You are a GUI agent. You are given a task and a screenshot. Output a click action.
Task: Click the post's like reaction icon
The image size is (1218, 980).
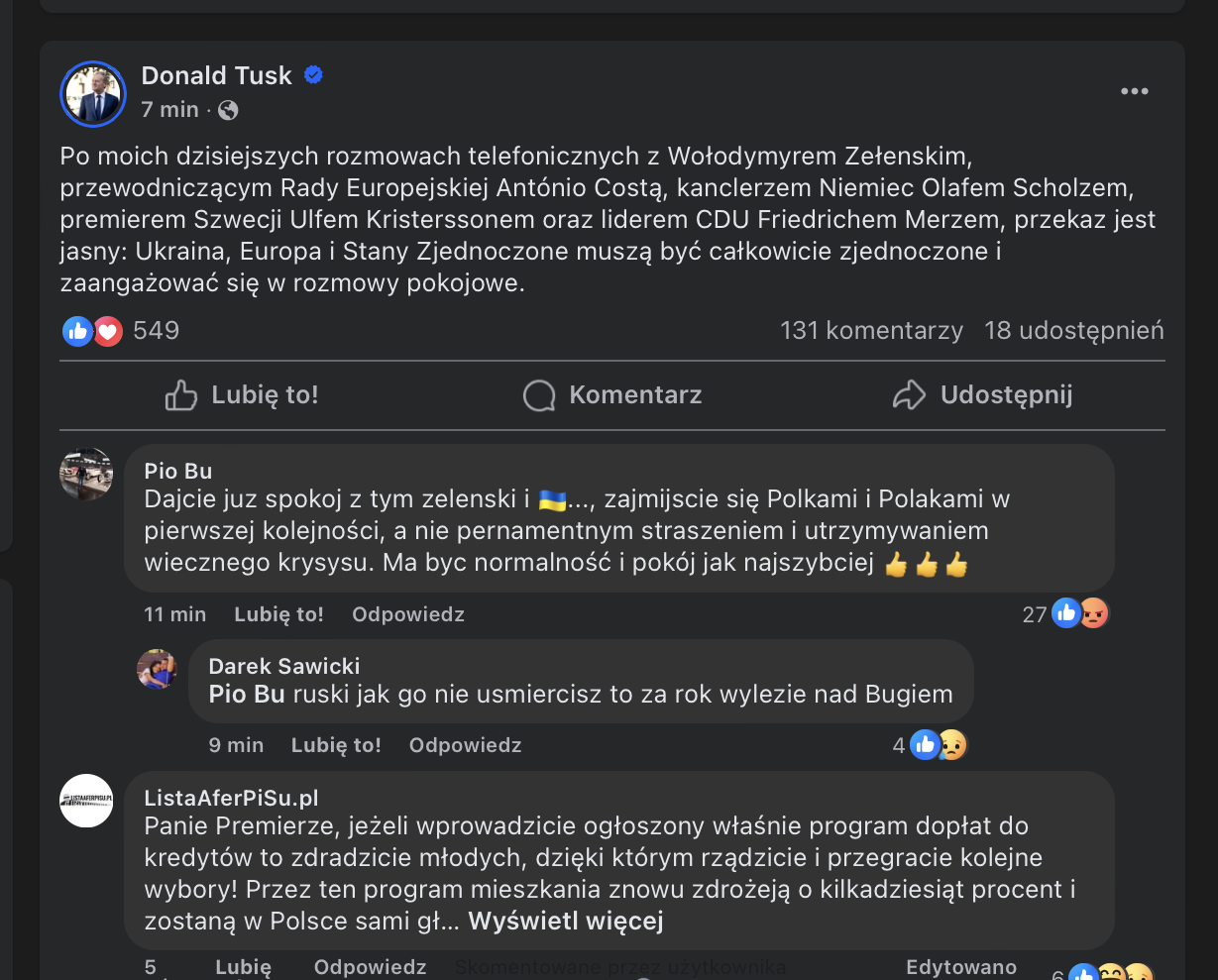click(x=76, y=331)
